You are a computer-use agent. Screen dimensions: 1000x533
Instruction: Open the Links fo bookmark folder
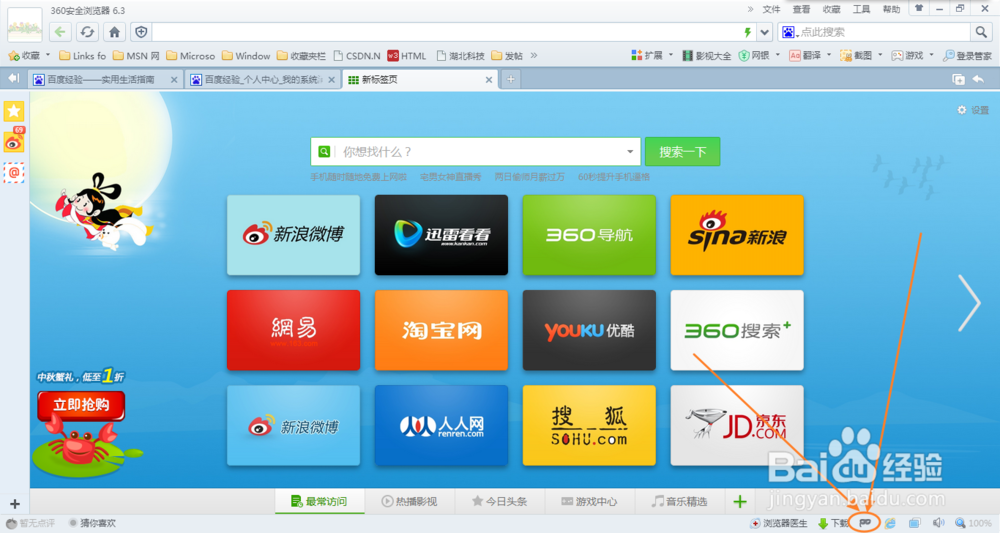[82, 55]
